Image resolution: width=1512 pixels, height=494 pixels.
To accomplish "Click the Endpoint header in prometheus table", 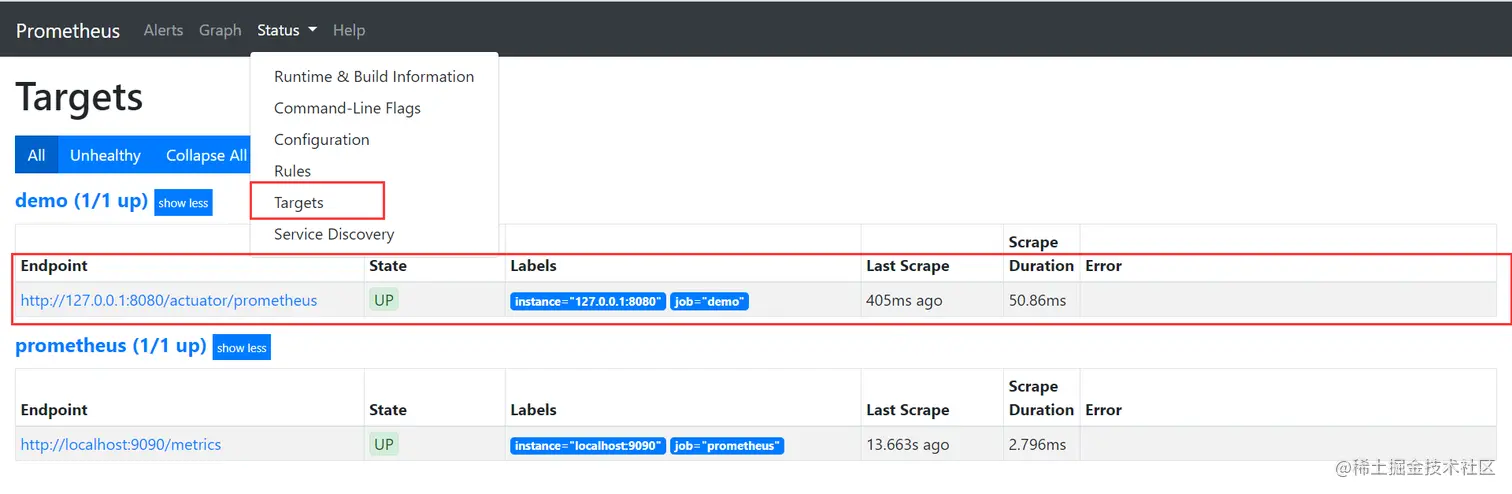I will [x=54, y=410].
